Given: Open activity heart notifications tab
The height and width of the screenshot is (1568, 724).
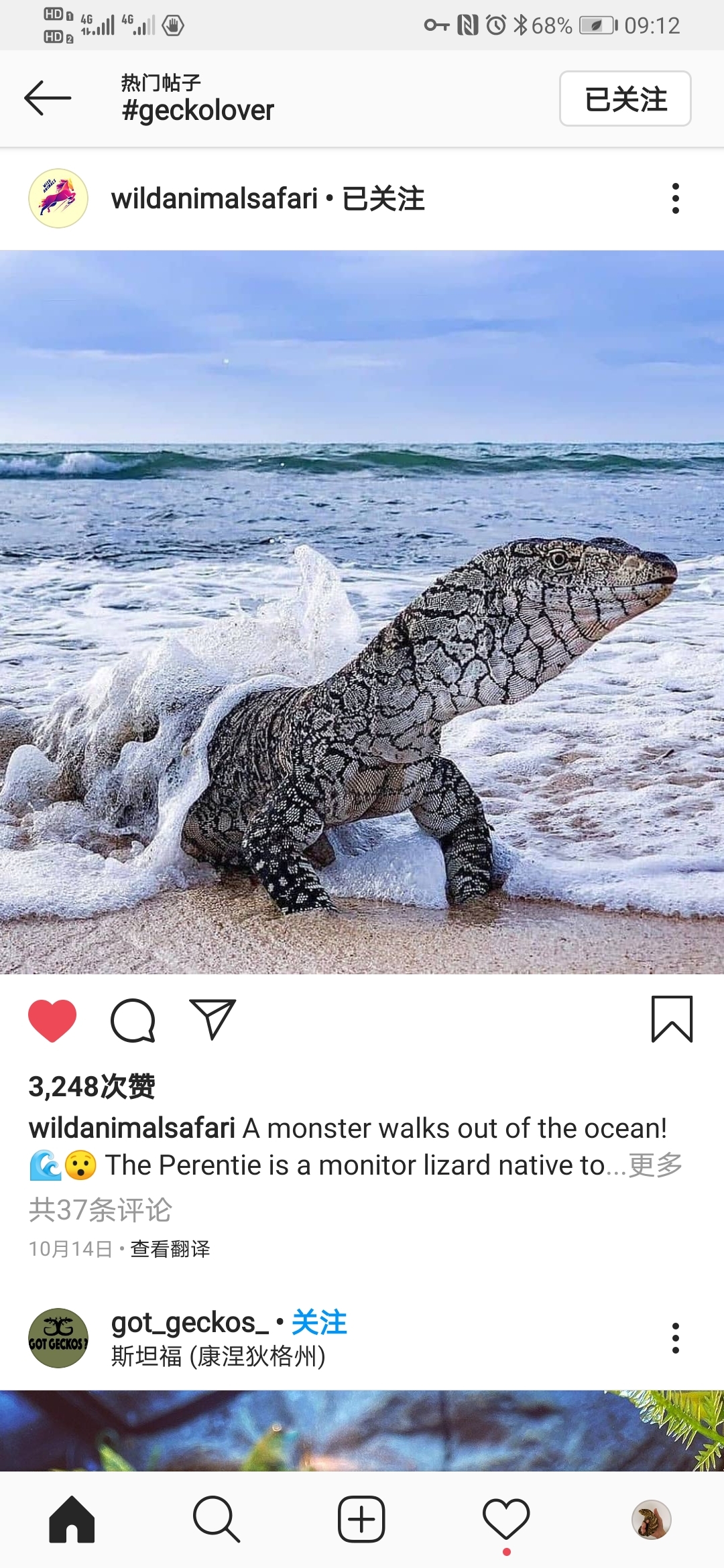Looking at the screenshot, I should [506, 1519].
